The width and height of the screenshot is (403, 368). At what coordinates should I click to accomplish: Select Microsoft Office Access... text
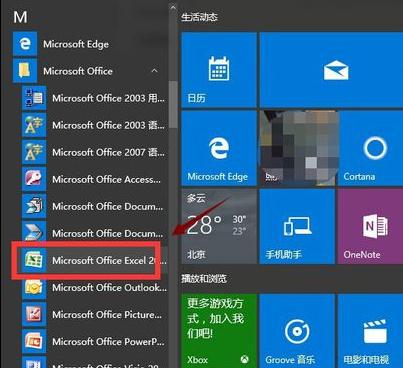[107, 179]
